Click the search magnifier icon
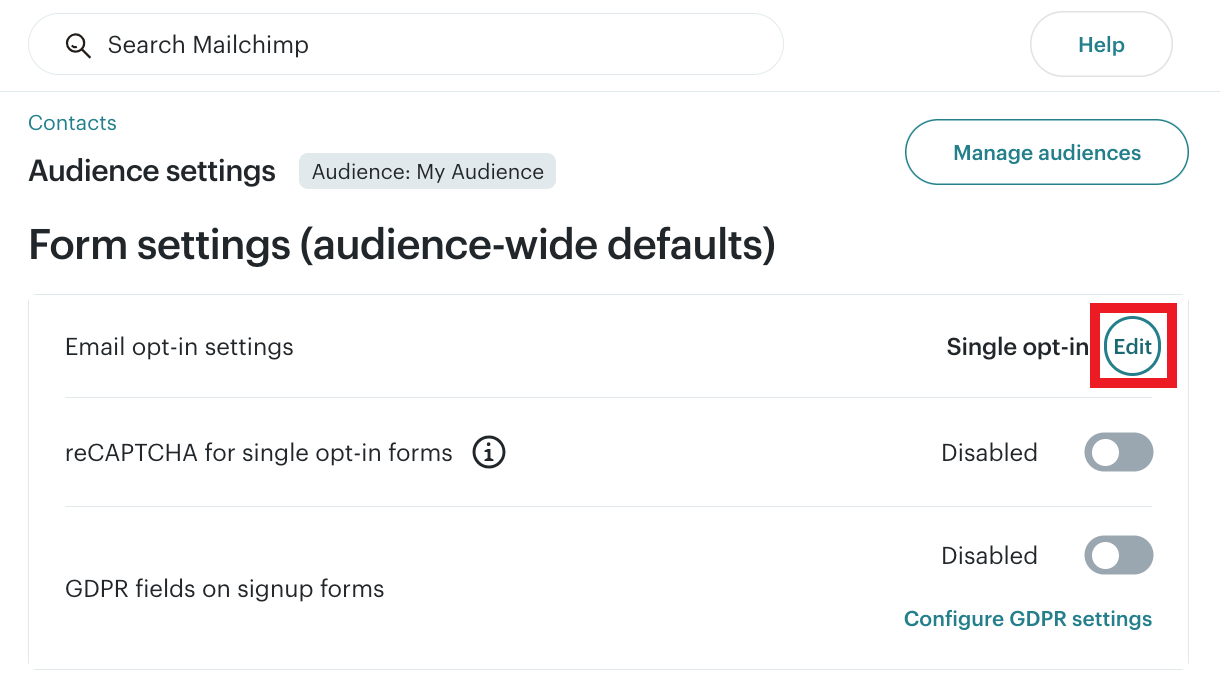This screenshot has height=699, width=1220. click(78, 45)
